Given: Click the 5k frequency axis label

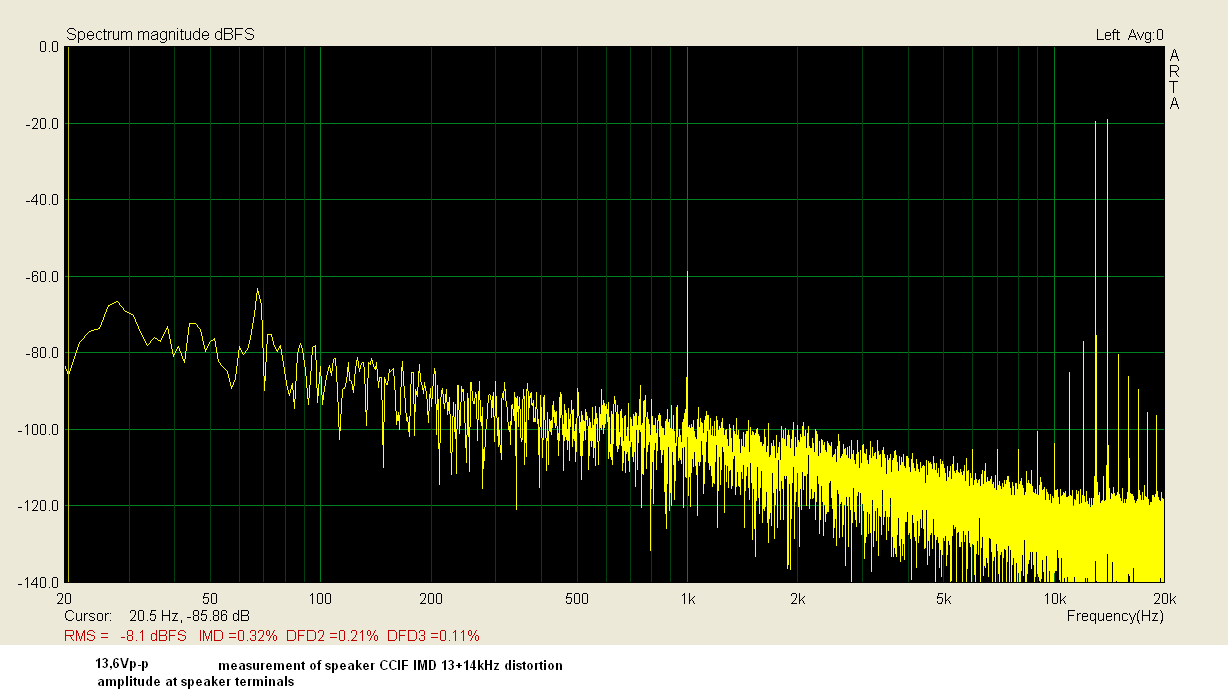Looking at the screenshot, I should [943, 598].
